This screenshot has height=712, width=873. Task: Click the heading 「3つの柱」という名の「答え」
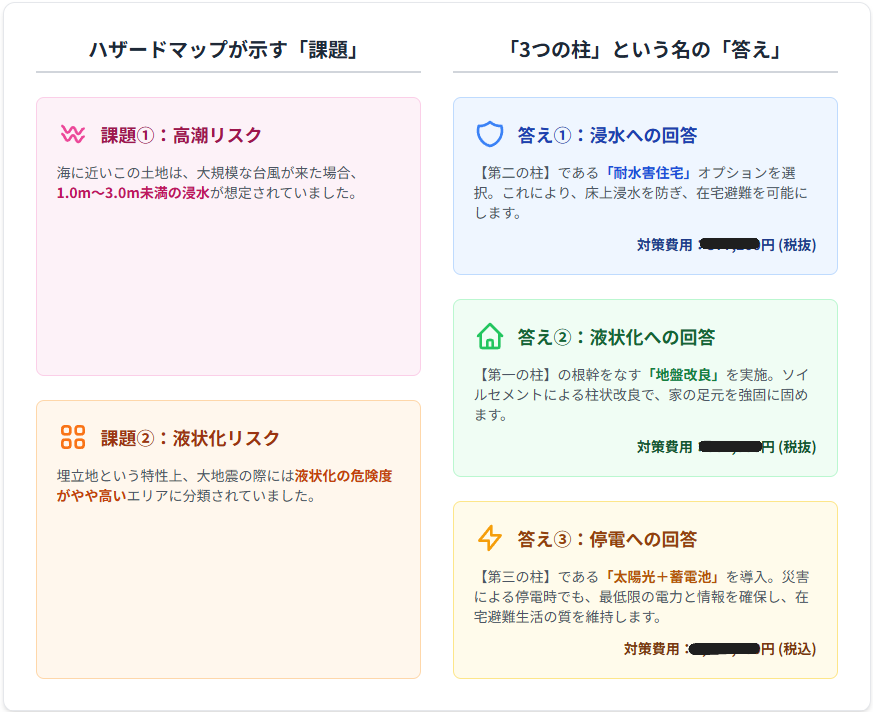tap(645, 50)
